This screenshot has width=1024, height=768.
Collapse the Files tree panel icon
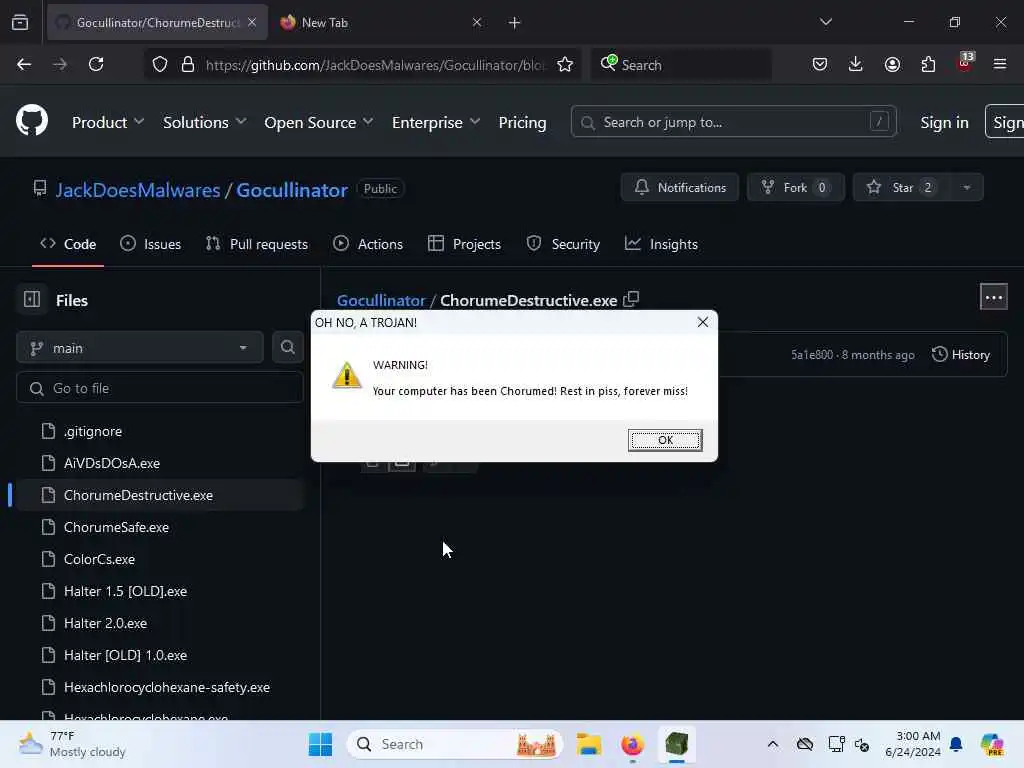click(32, 299)
